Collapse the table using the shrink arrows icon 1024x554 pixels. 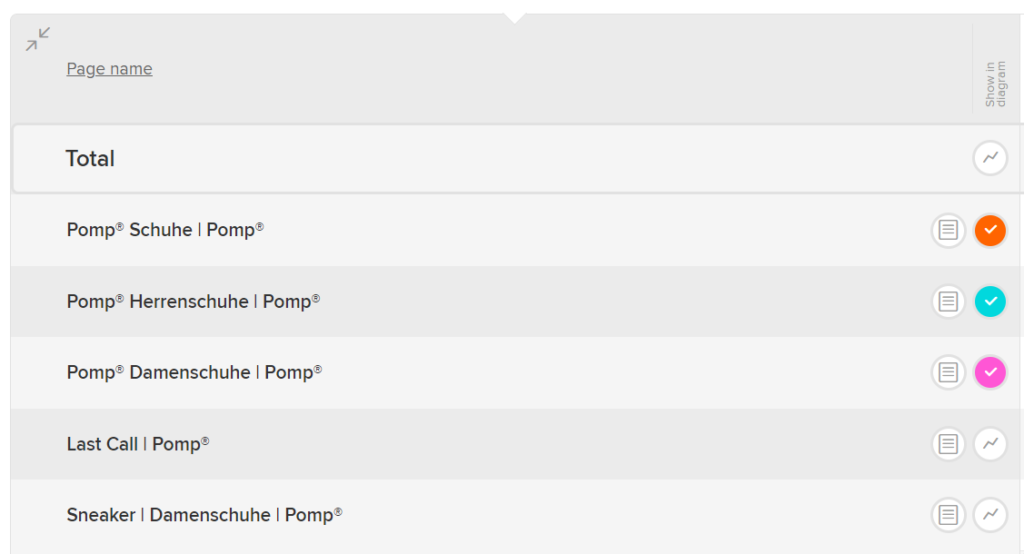(x=38, y=40)
